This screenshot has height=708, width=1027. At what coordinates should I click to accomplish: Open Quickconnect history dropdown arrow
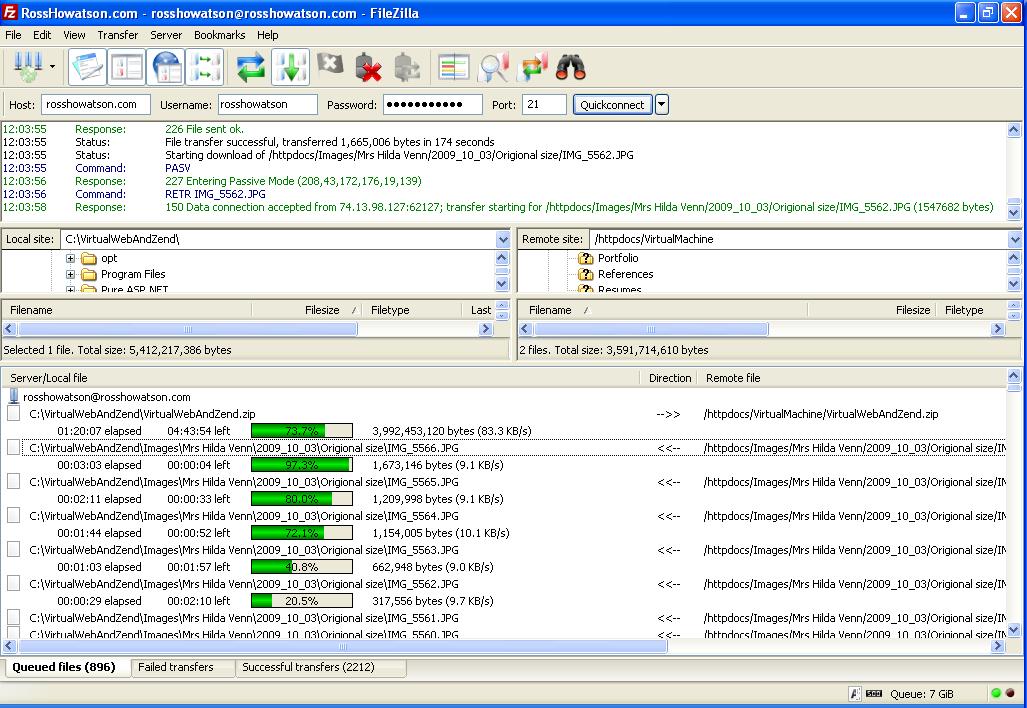(x=662, y=105)
